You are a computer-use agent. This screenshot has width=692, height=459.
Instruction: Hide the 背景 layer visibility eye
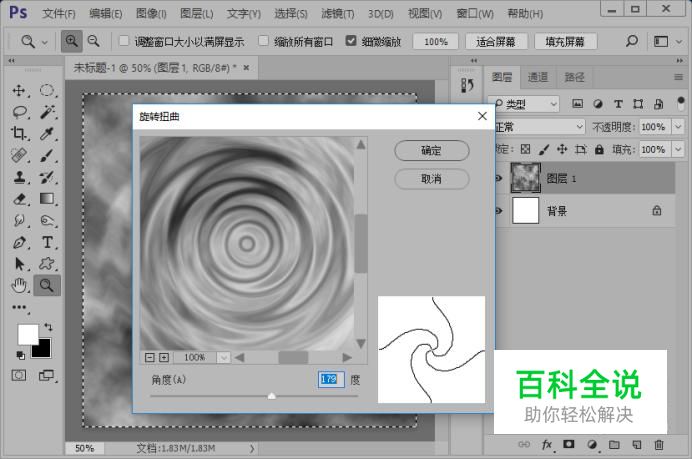(x=499, y=211)
